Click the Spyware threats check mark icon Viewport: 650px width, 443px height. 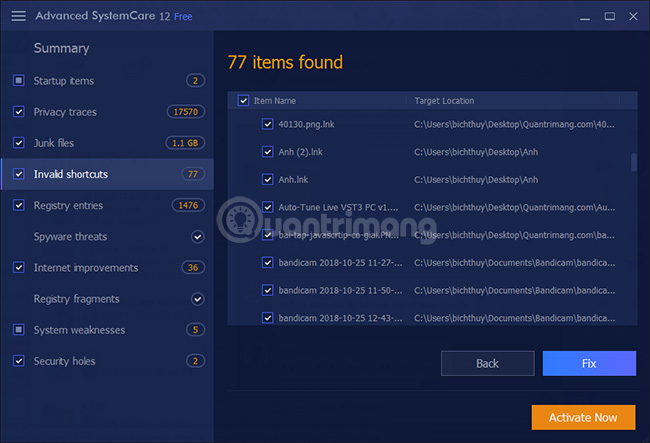coord(198,237)
